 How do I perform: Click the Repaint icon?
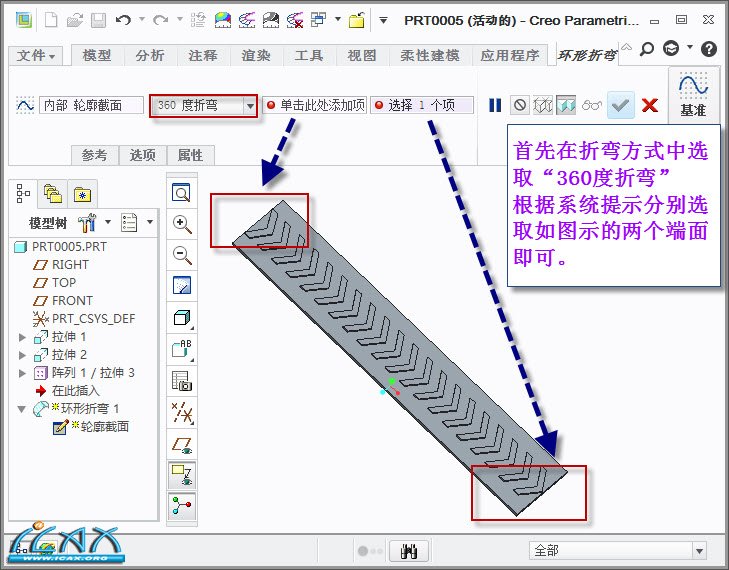tap(181, 285)
